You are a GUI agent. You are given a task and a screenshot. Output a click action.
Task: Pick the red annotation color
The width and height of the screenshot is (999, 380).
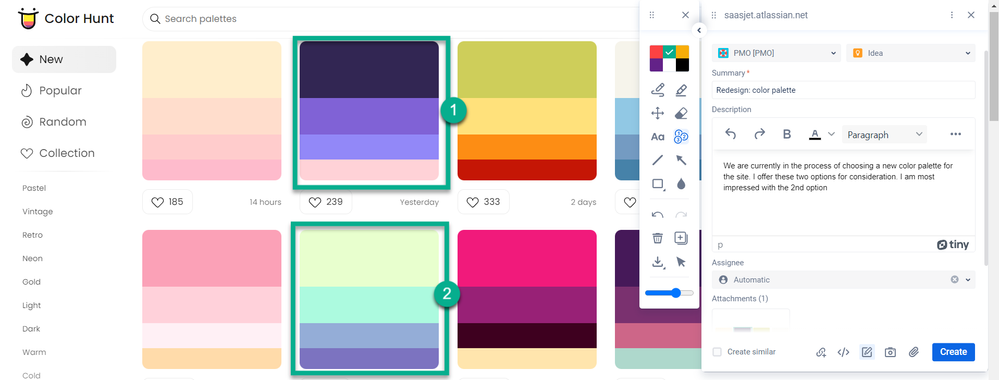[656, 52]
